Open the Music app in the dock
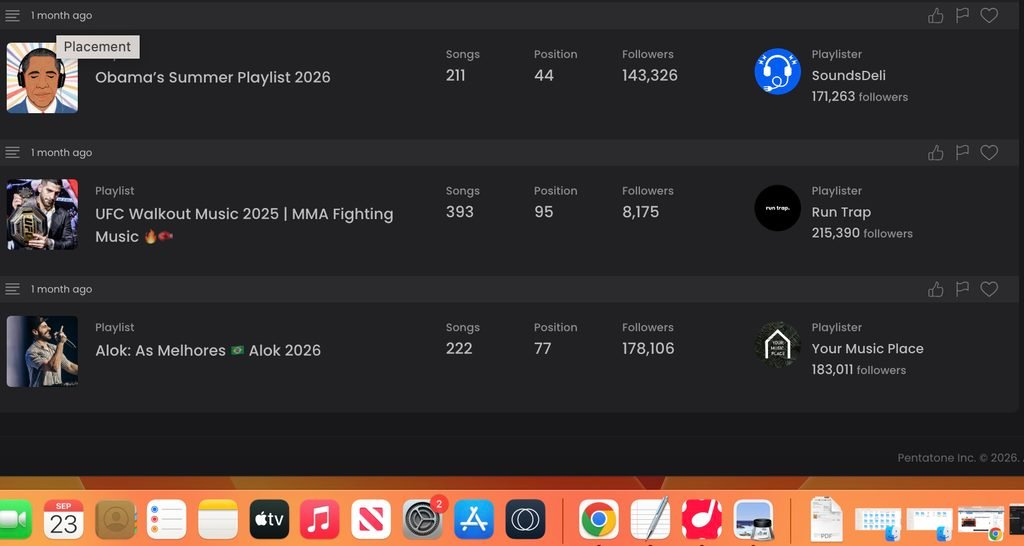The width and height of the screenshot is (1024, 546). 319,520
